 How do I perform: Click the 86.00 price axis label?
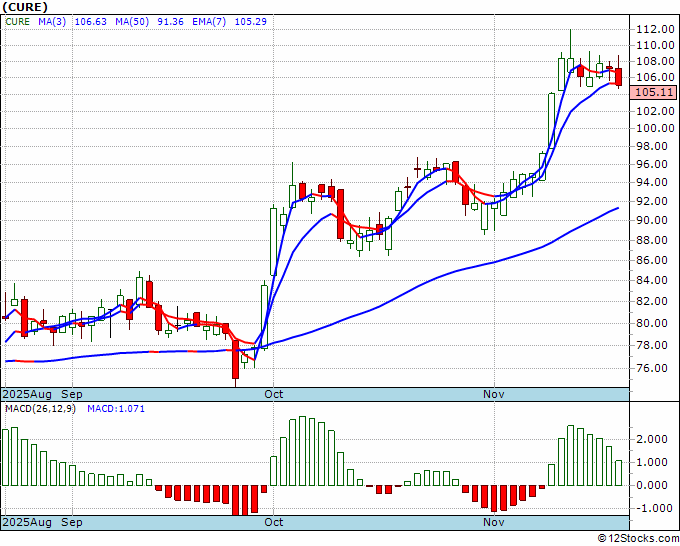(651, 261)
